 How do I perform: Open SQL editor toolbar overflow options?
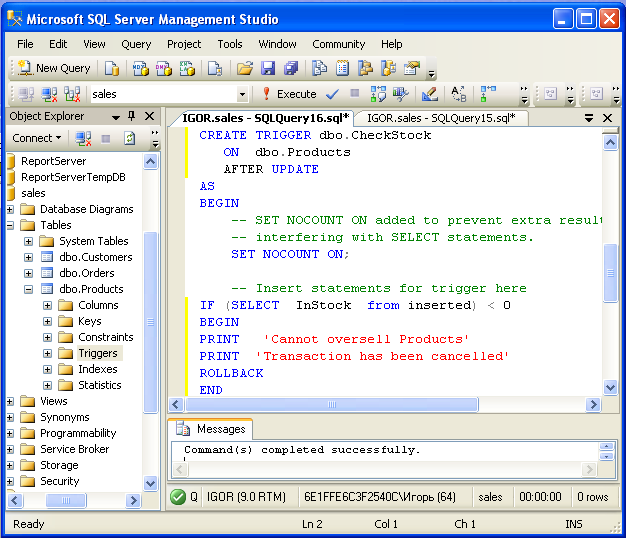pyautogui.click(x=524, y=95)
